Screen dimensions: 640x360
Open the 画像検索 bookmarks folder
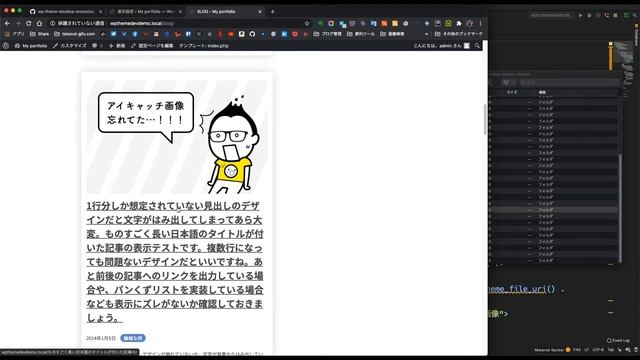[x=392, y=34]
